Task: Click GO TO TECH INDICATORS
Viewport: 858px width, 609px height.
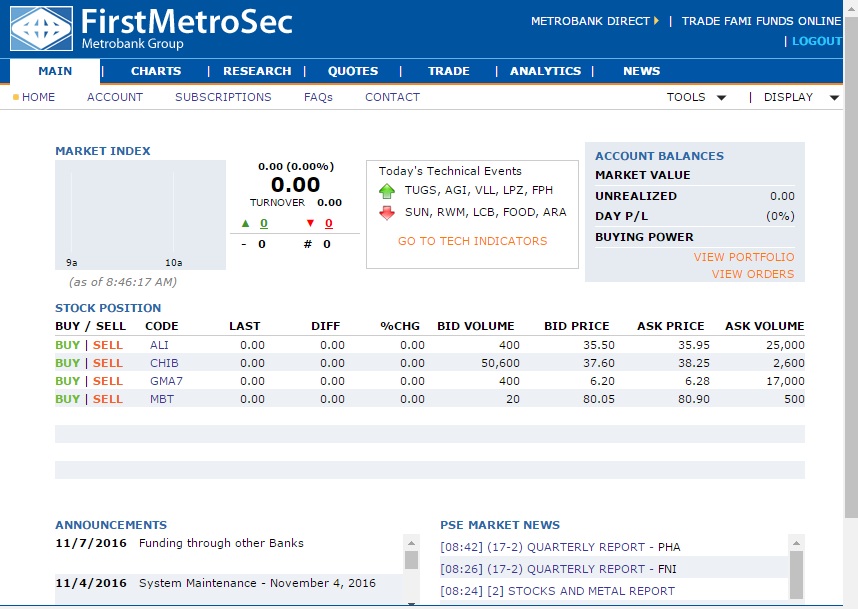Action: 472,243
